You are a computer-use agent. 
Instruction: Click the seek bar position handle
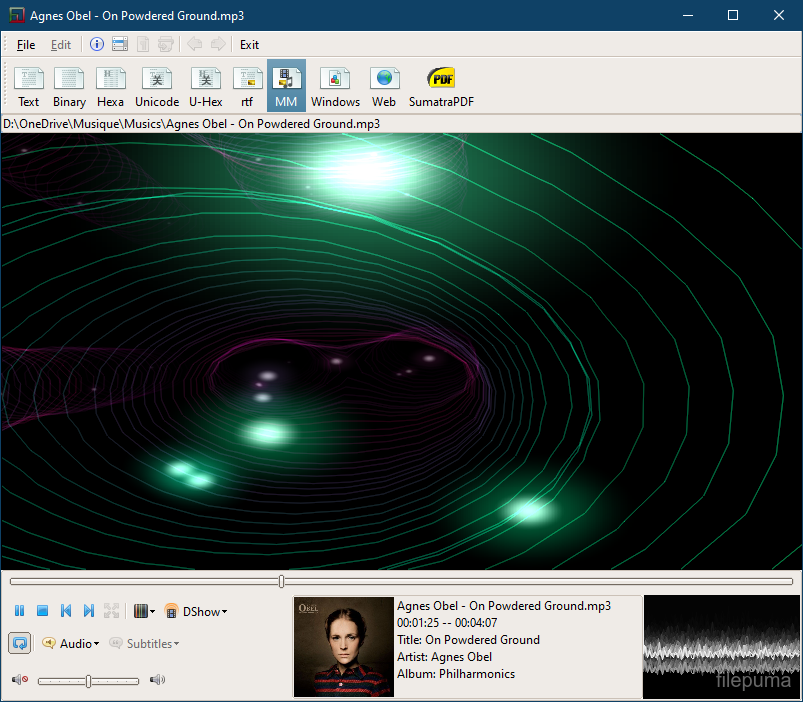click(x=281, y=581)
